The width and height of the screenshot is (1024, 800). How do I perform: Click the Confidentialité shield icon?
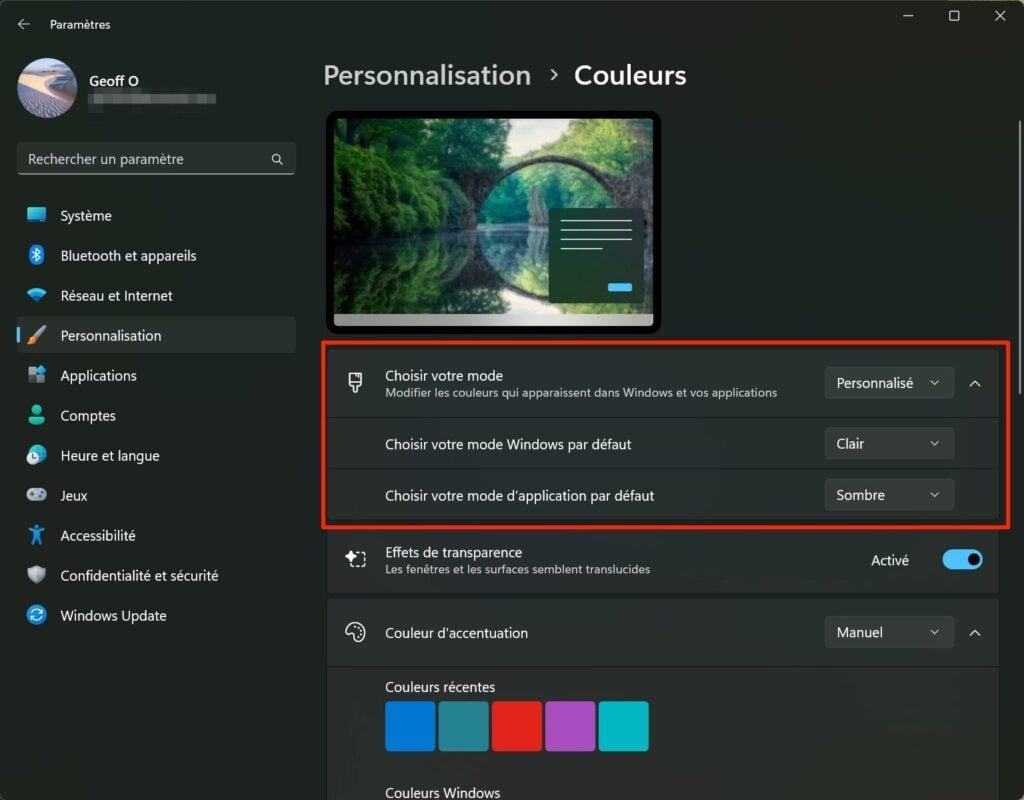(x=37, y=575)
